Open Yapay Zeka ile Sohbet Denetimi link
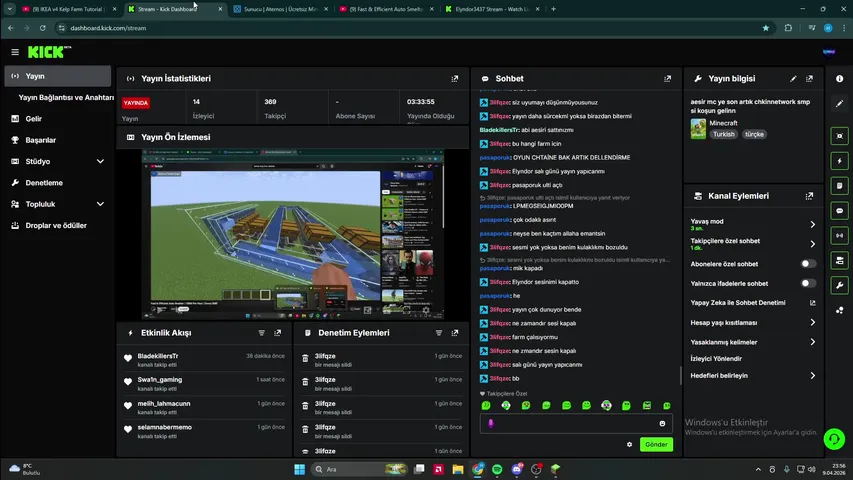The width and height of the screenshot is (853, 480). (x=753, y=303)
